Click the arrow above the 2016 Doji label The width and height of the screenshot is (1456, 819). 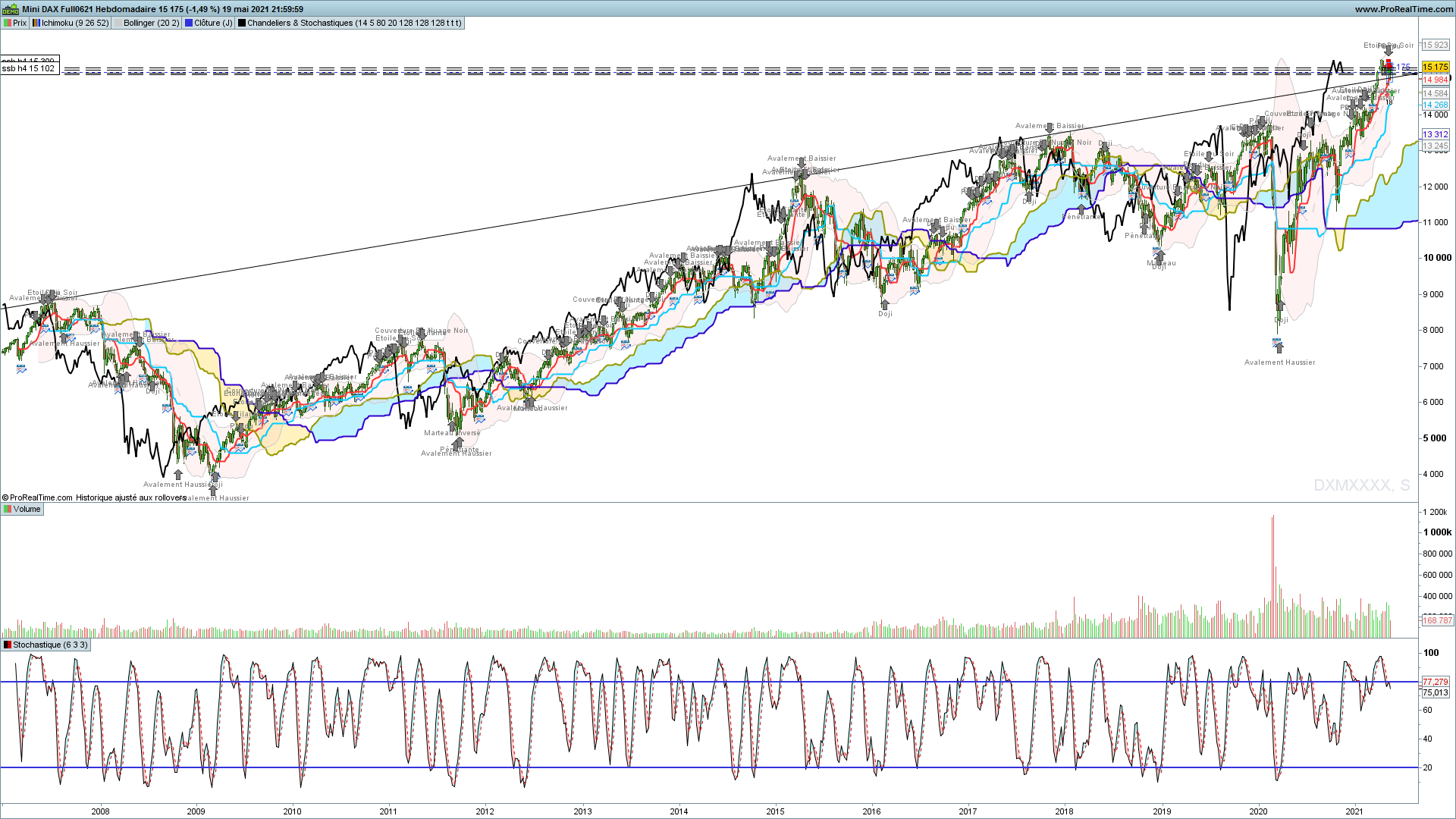point(884,305)
